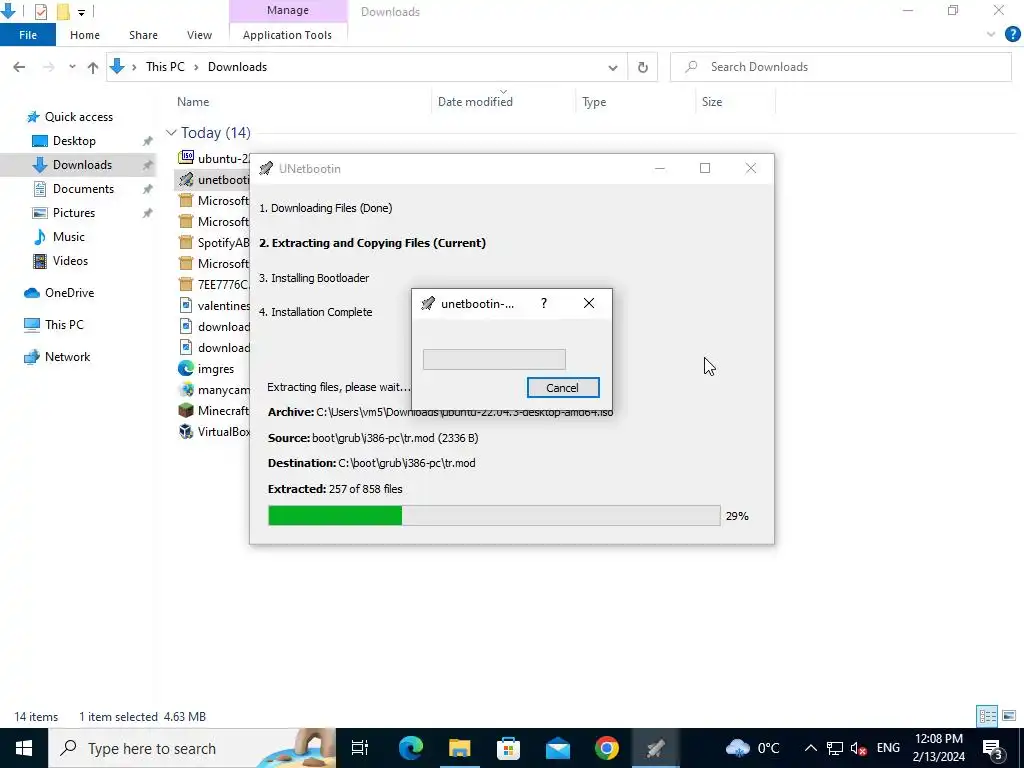Image resolution: width=1024 pixels, height=768 pixels.
Task: Click the extraction progress bar at 29%
Action: 494,515
